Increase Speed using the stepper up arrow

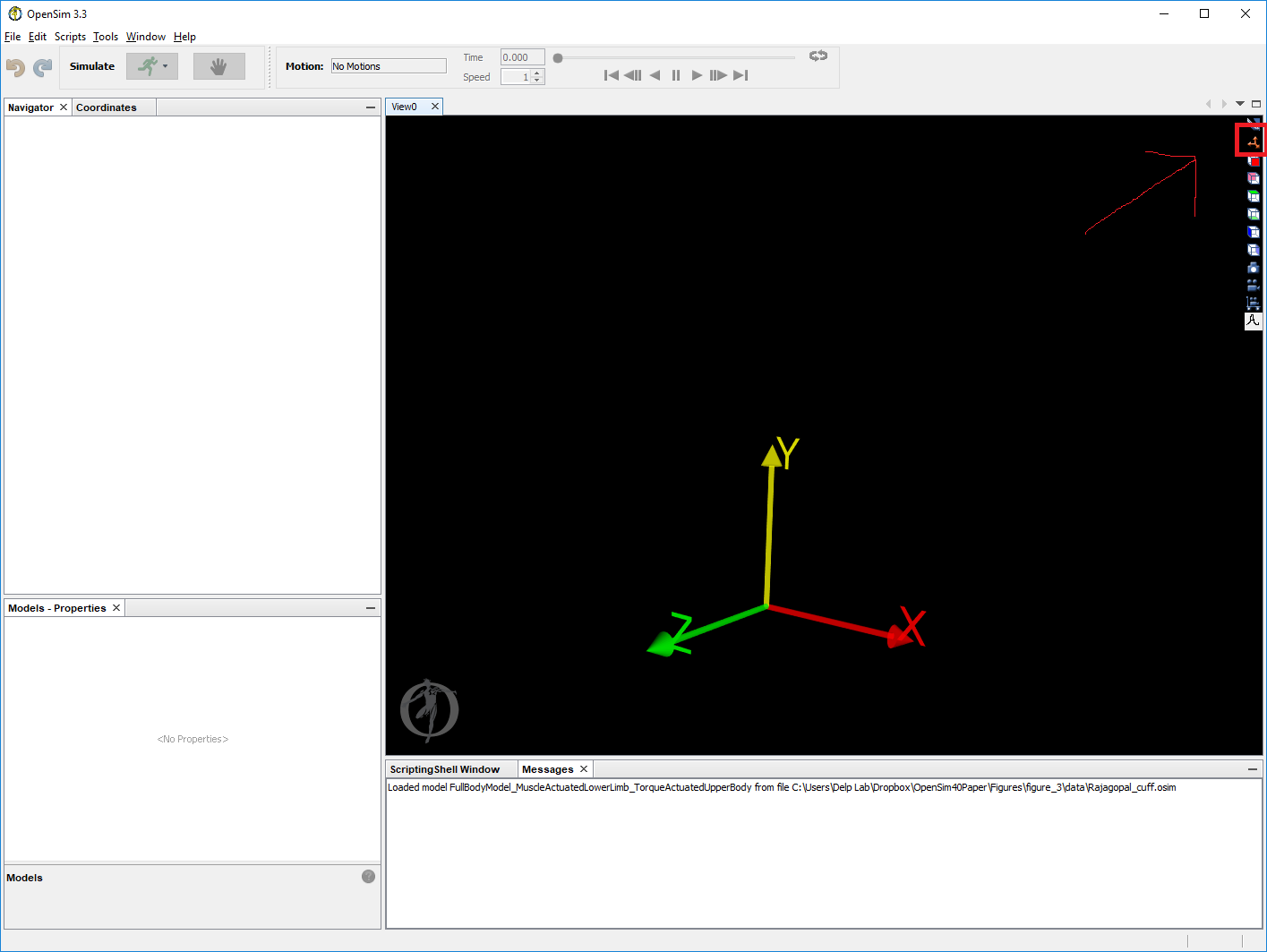pos(536,73)
